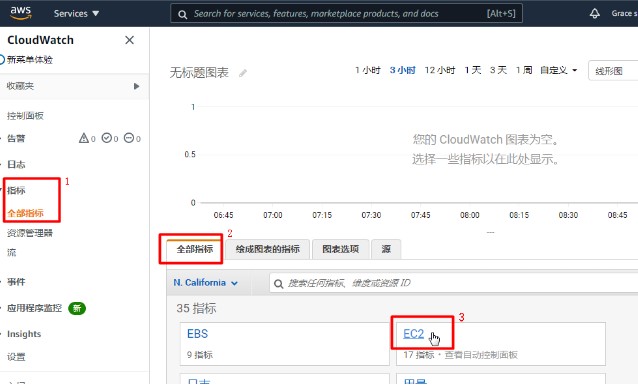Set time range to 12 小时

tap(440, 70)
